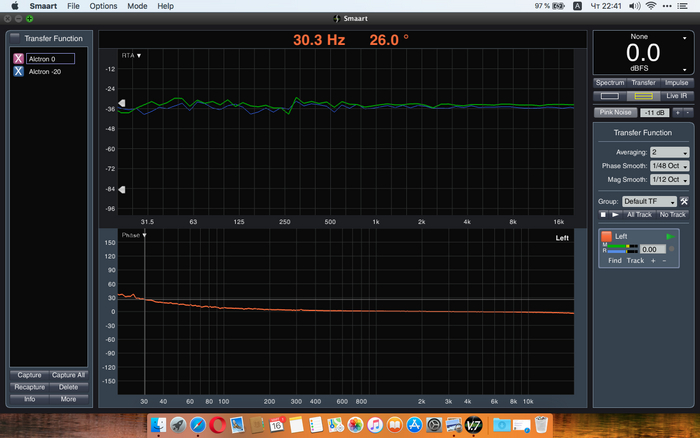Viewport: 700px width, 438px height.
Task: Click the orange Left measurement color swatch
Action: point(606,236)
